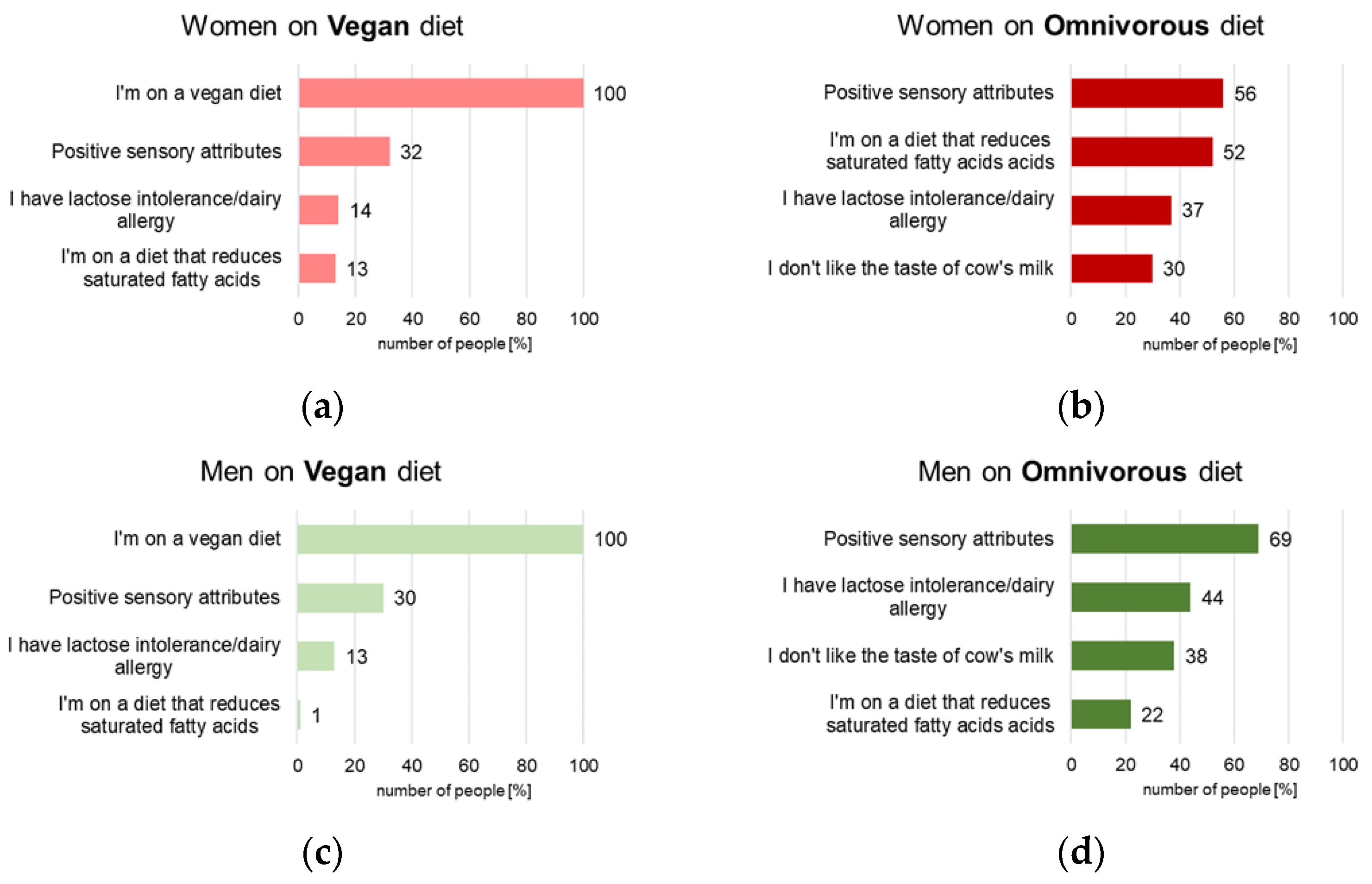
Task: Click the subfigure label (a)
Action: pyautogui.click(x=322, y=407)
